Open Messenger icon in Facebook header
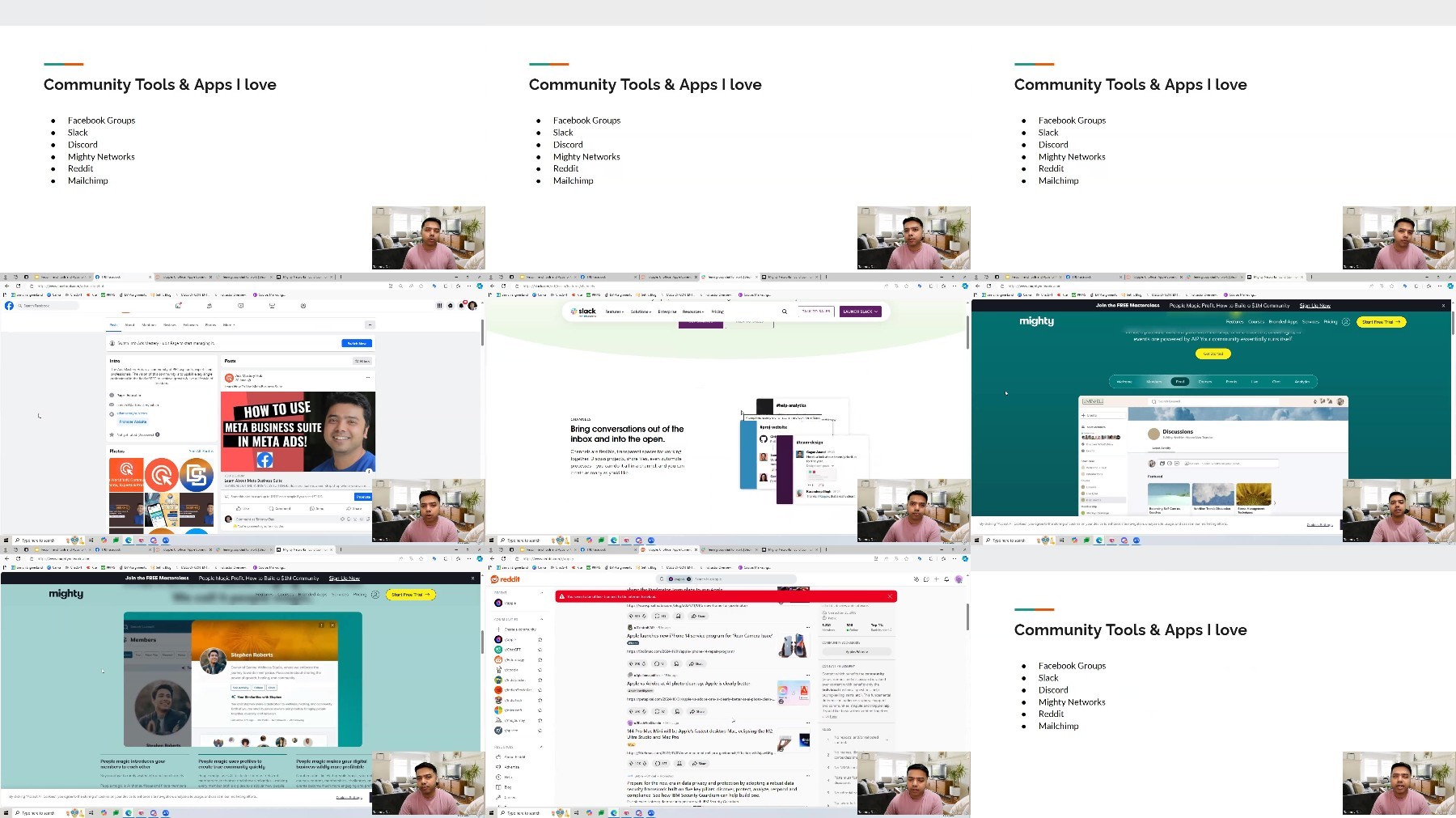1456x818 pixels. tap(451, 306)
